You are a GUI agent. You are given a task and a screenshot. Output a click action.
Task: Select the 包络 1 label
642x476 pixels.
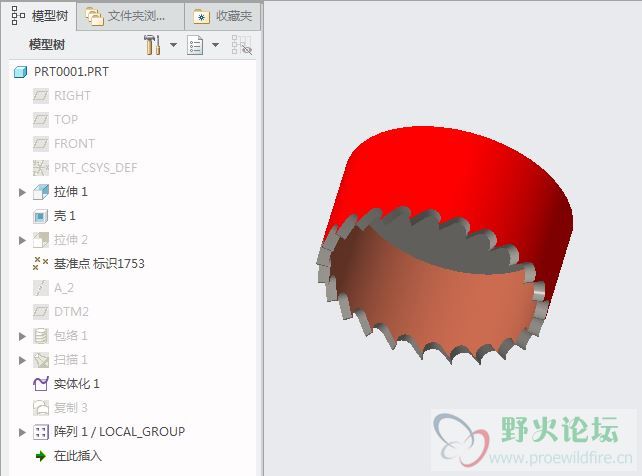(x=71, y=336)
